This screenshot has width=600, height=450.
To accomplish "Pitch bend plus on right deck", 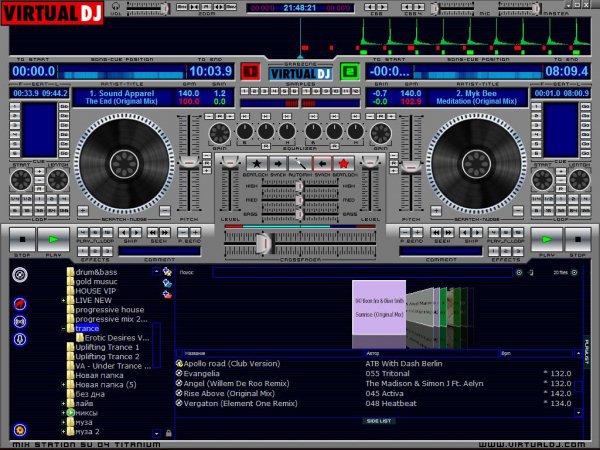I will tap(417, 232).
